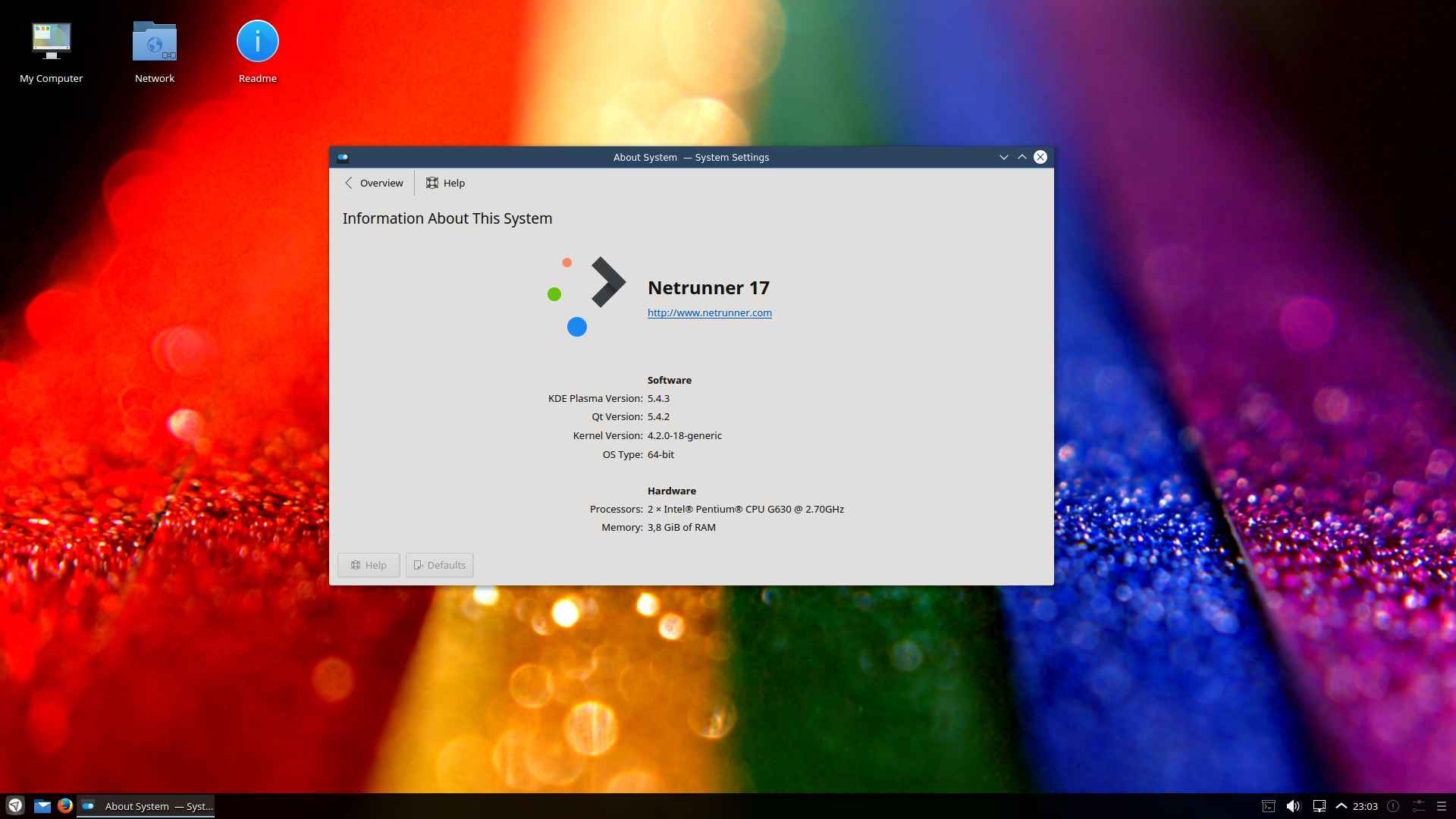Open the terminal icon in the system tray
This screenshot has width=1456, height=819.
click(x=1269, y=806)
